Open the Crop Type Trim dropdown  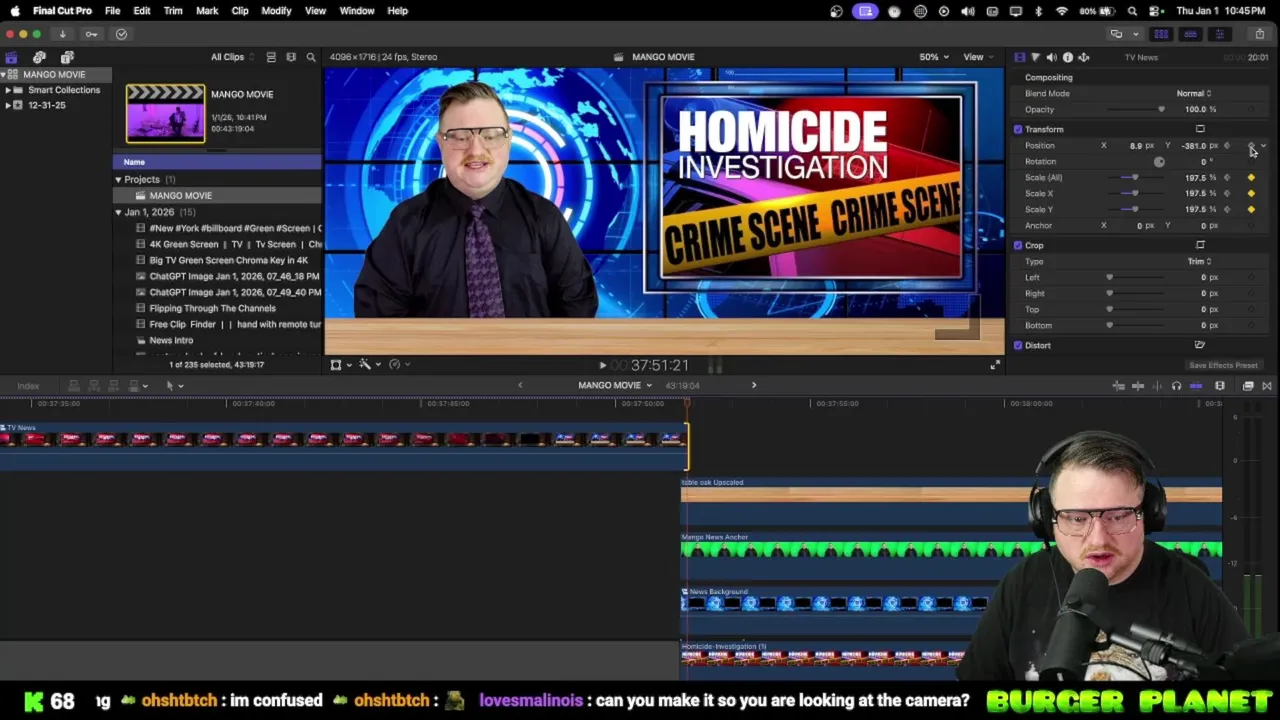pos(1199,261)
